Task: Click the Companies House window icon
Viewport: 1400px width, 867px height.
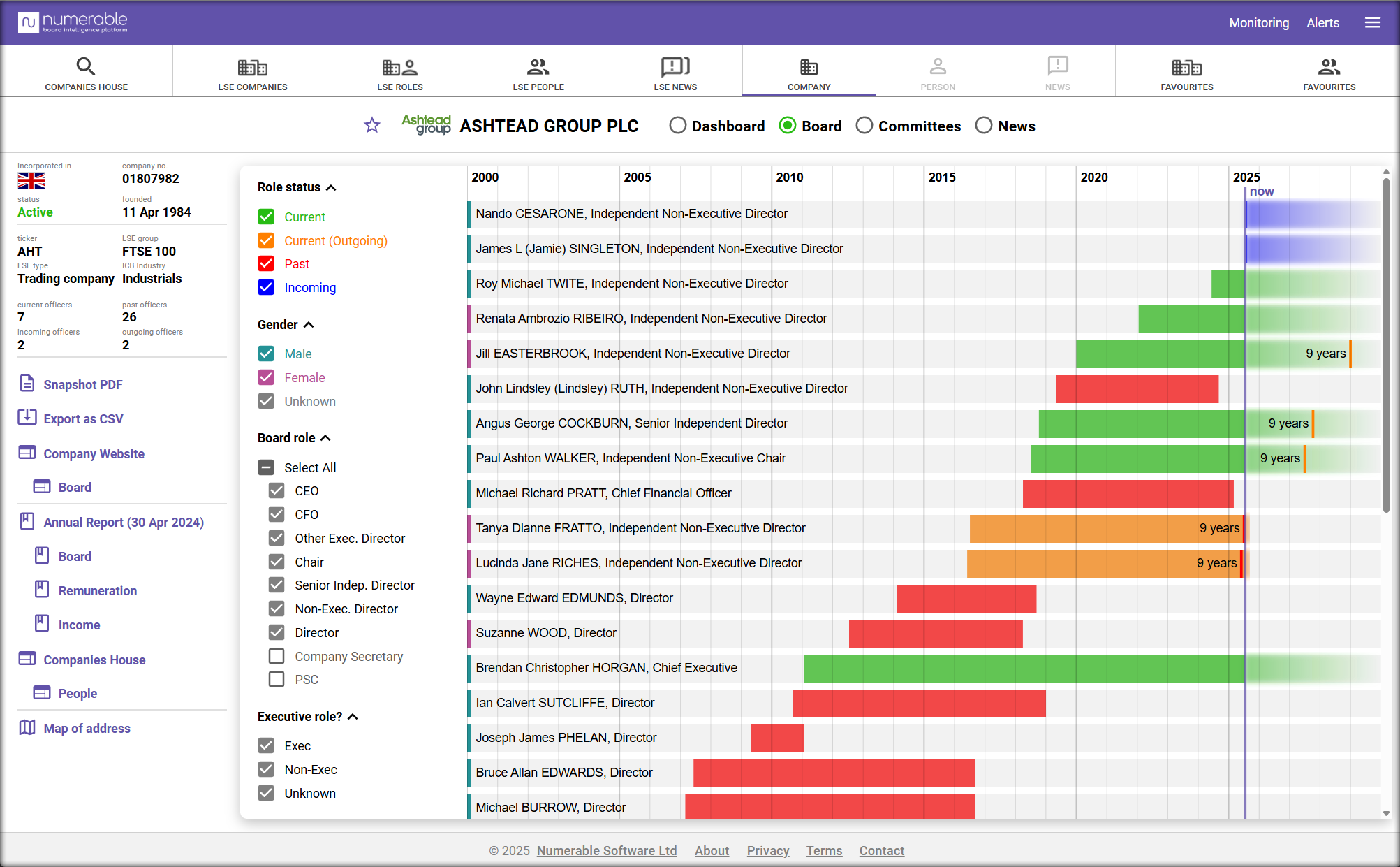Action: click(27, 659)
